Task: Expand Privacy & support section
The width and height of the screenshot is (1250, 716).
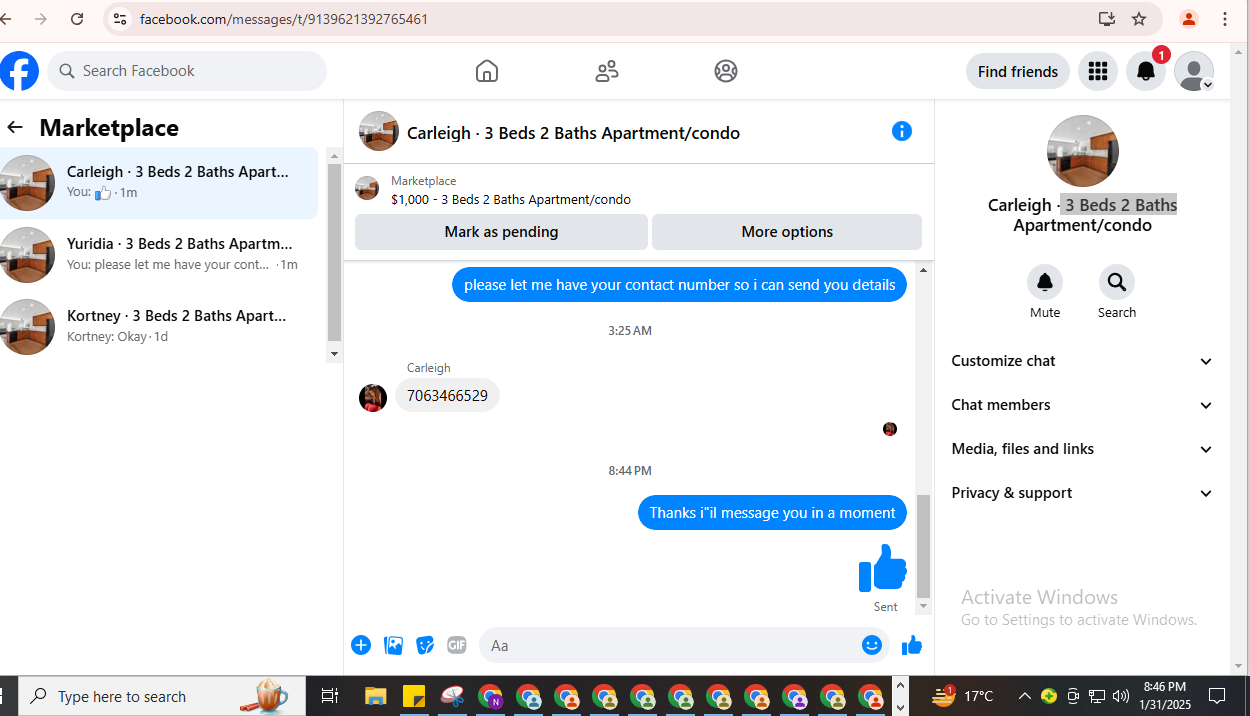Action: click(1082, 493)
